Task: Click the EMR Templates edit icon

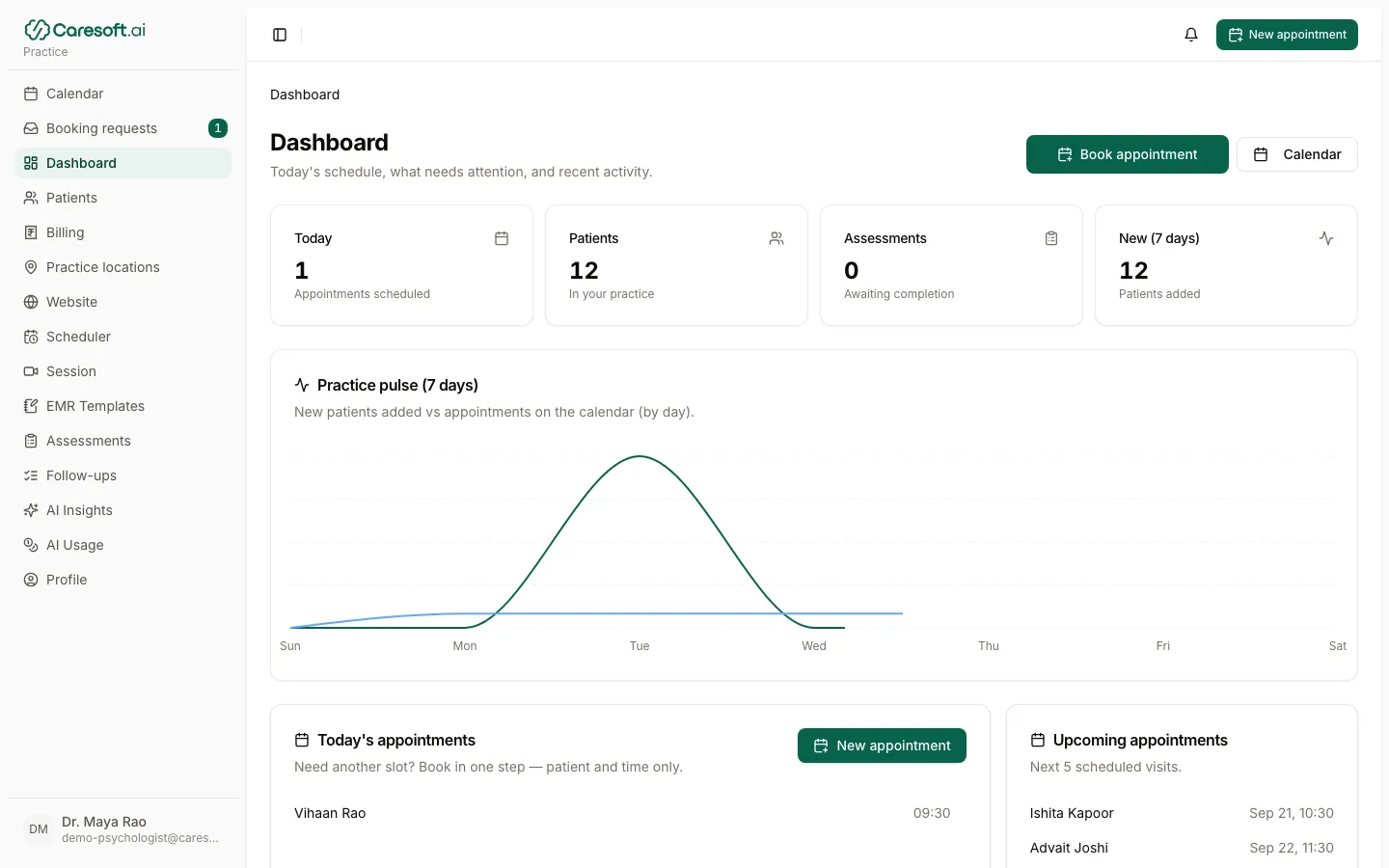Action: (x=31, y=406)
